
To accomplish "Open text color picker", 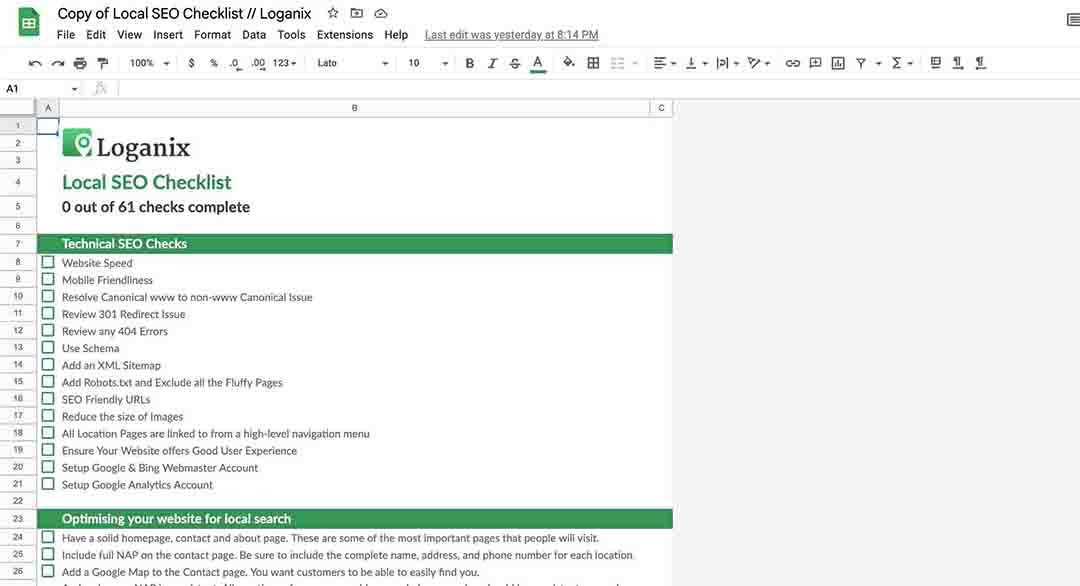I will (538, 63).
